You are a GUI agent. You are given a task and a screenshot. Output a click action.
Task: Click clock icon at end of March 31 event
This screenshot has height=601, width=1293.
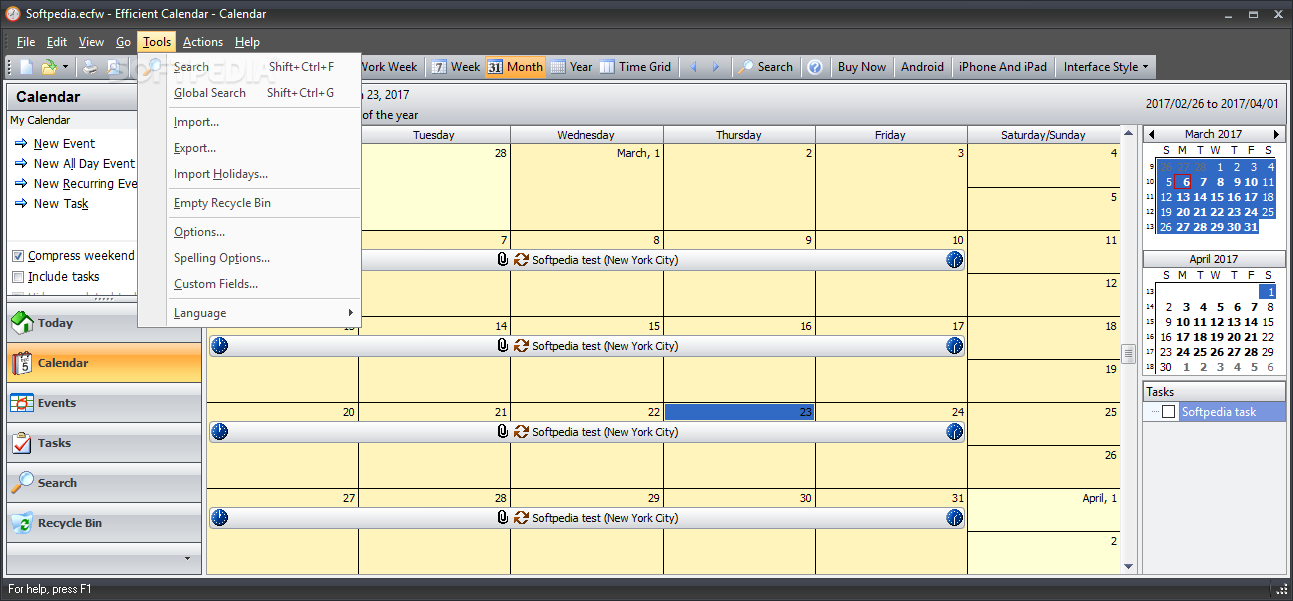pos(955,518)
